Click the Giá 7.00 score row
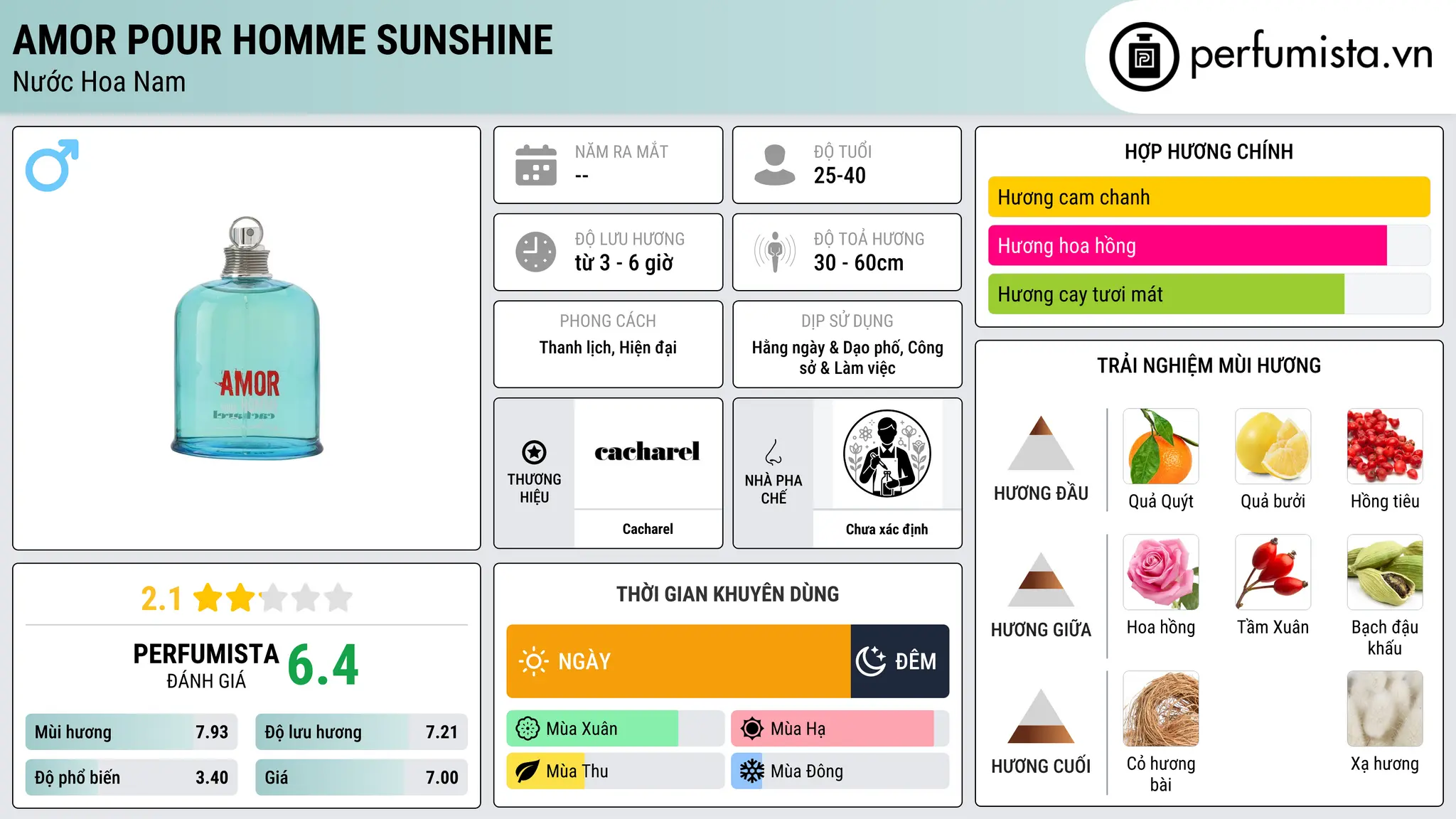Viewport: 1456px width, 819px height. pos(361,777)
